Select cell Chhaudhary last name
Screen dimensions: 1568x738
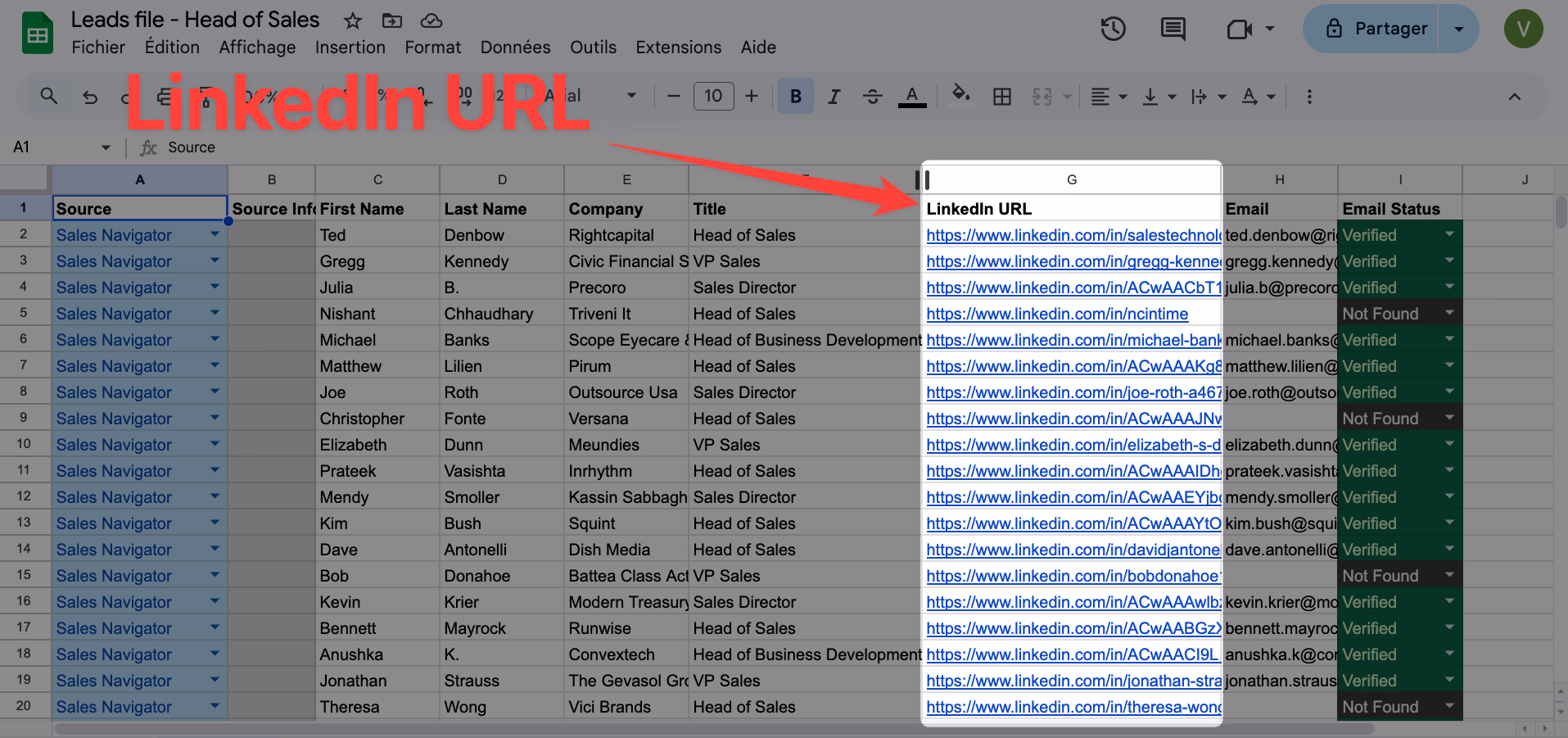(501, 314)
